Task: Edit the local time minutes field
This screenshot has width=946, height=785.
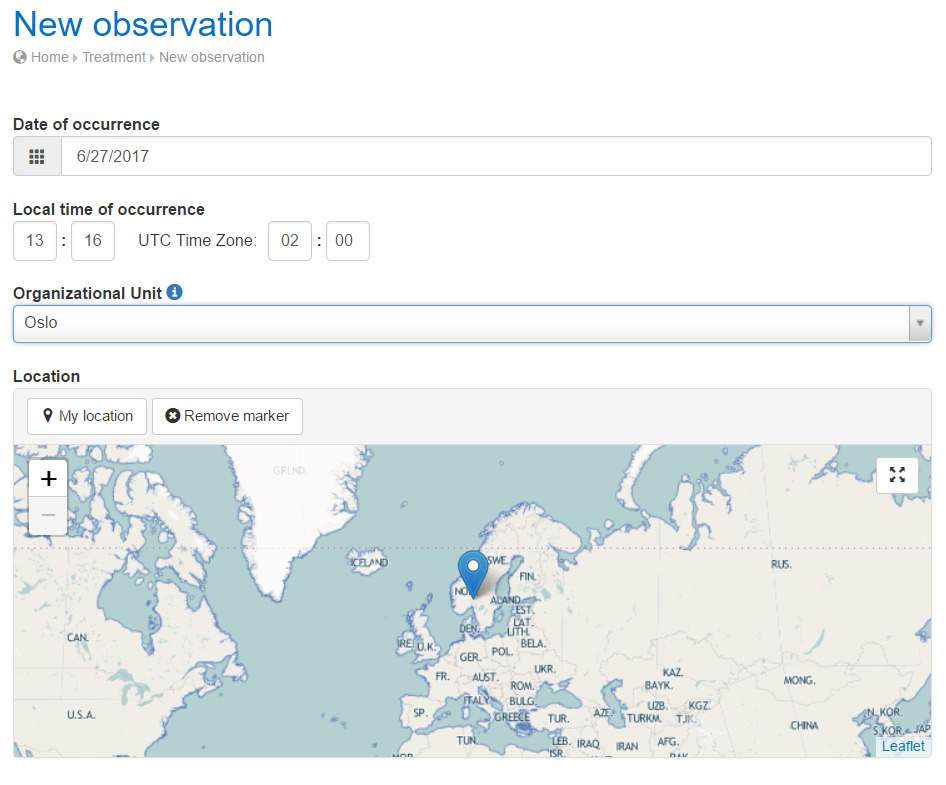Action: tap(93, 241)
